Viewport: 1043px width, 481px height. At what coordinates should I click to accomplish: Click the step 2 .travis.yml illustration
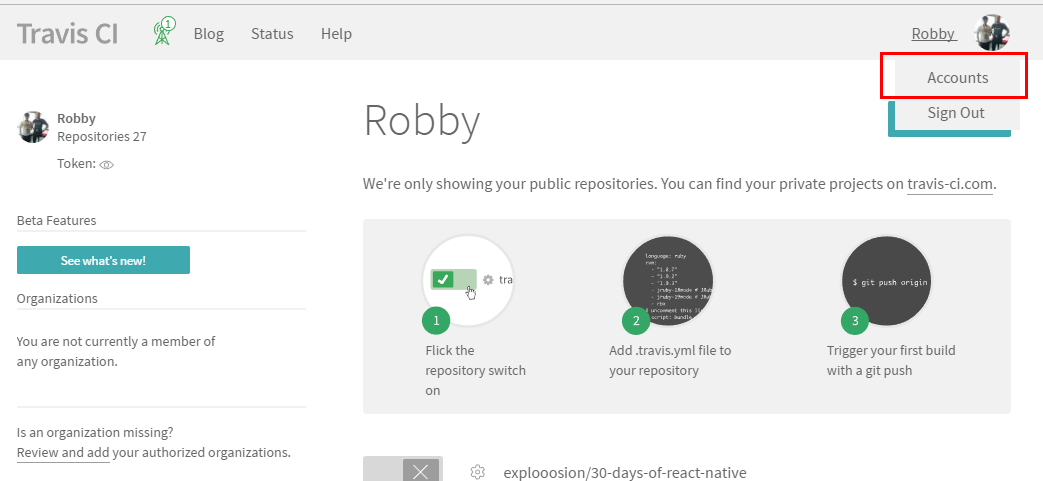(668, 280)
